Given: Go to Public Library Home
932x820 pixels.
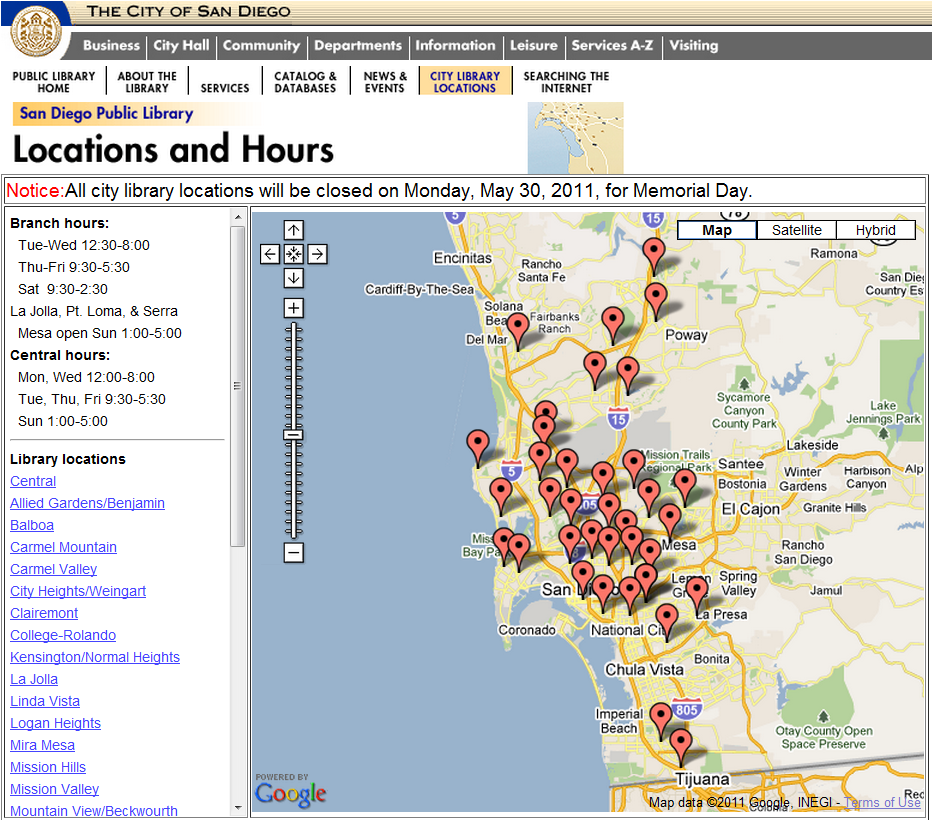Looking at the screenshot, I should point(53,82).
